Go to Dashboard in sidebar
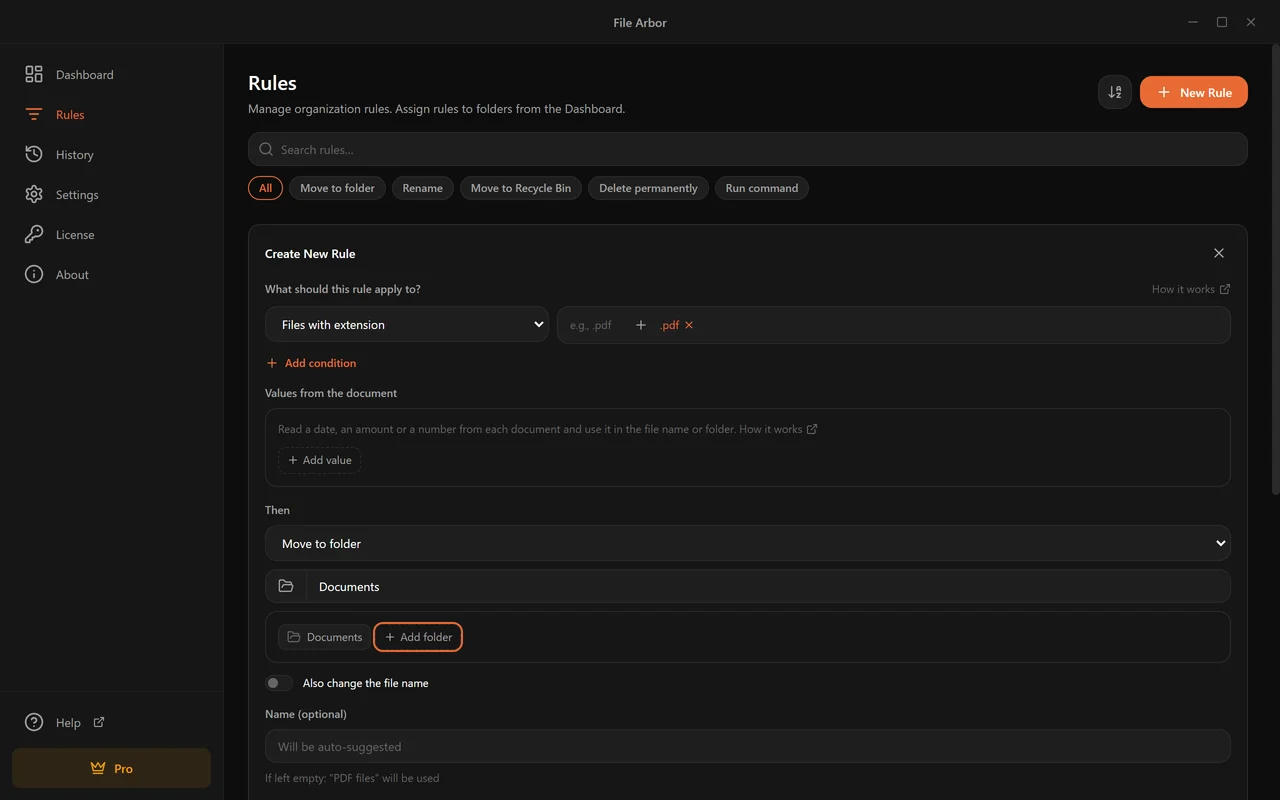The width and height of the screenshot is (1280, 800). pos(84,74)
